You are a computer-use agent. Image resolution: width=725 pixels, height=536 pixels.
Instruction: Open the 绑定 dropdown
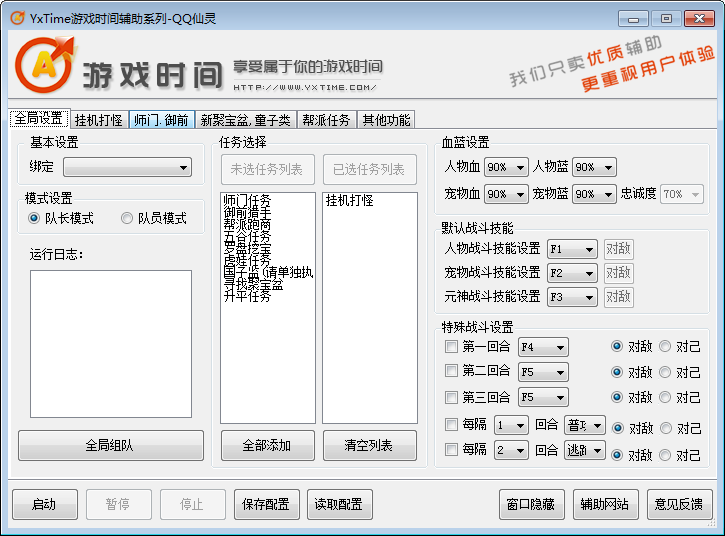click(x=127, y=167)
